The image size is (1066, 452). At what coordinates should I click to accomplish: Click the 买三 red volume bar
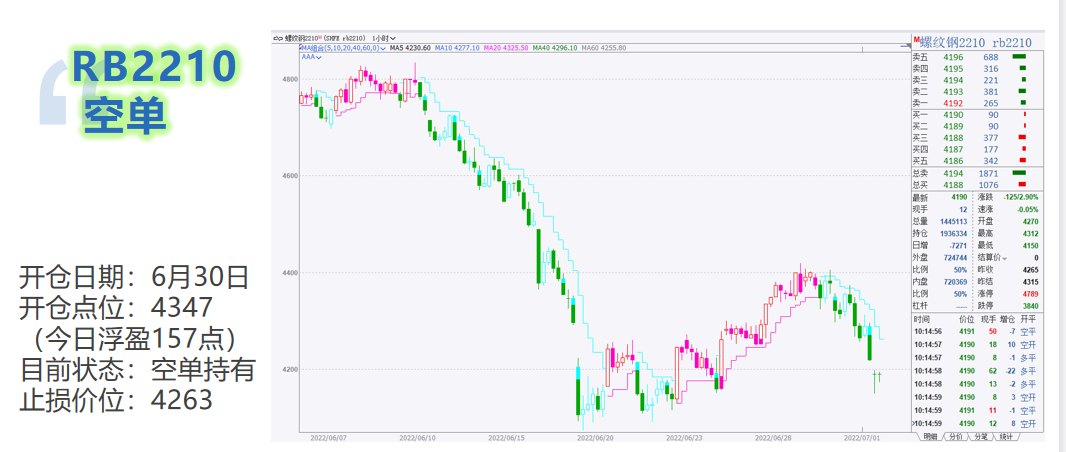(1022, 138)
